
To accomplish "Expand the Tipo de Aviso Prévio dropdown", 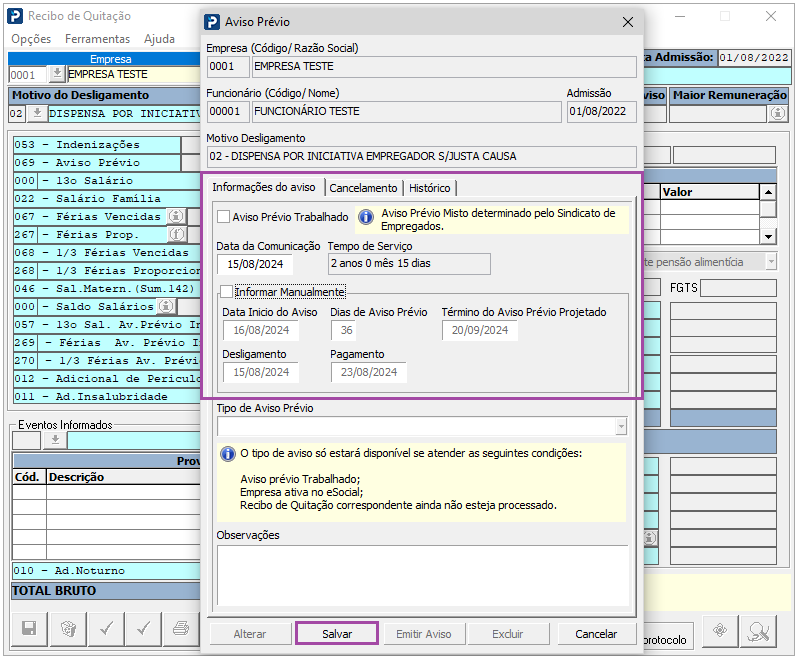I will 621,426.
